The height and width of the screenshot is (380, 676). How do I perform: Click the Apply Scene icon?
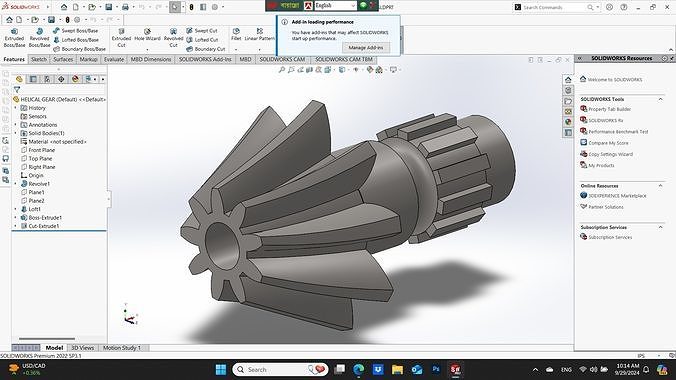pyautogui.click(x=379, y=69)
